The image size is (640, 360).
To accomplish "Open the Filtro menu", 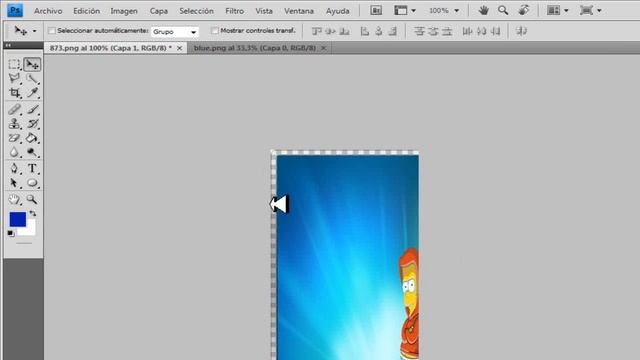I will (235, 11).
